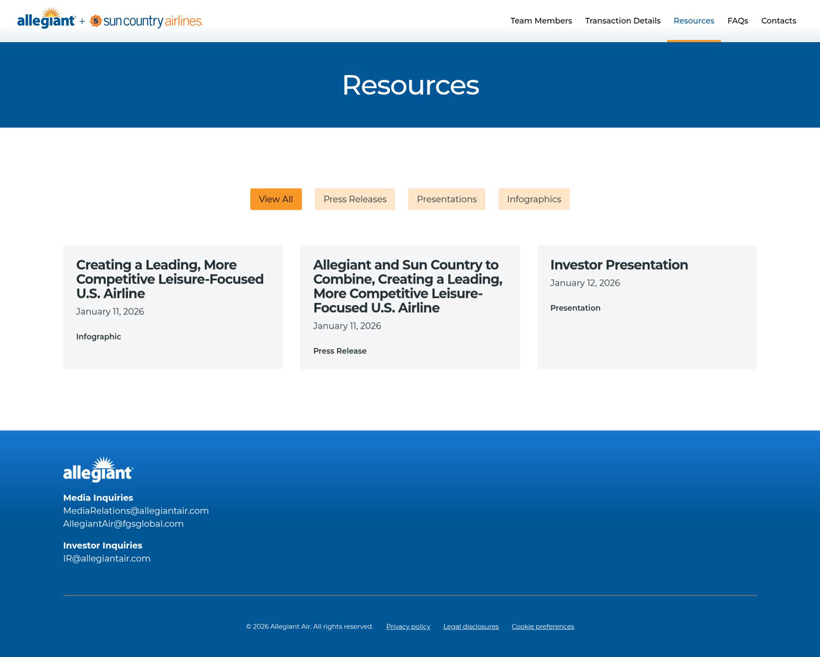820x657 pixels.
Task: Navigate to Contacts
Action: pyautogui.click(x=778, y=21)
